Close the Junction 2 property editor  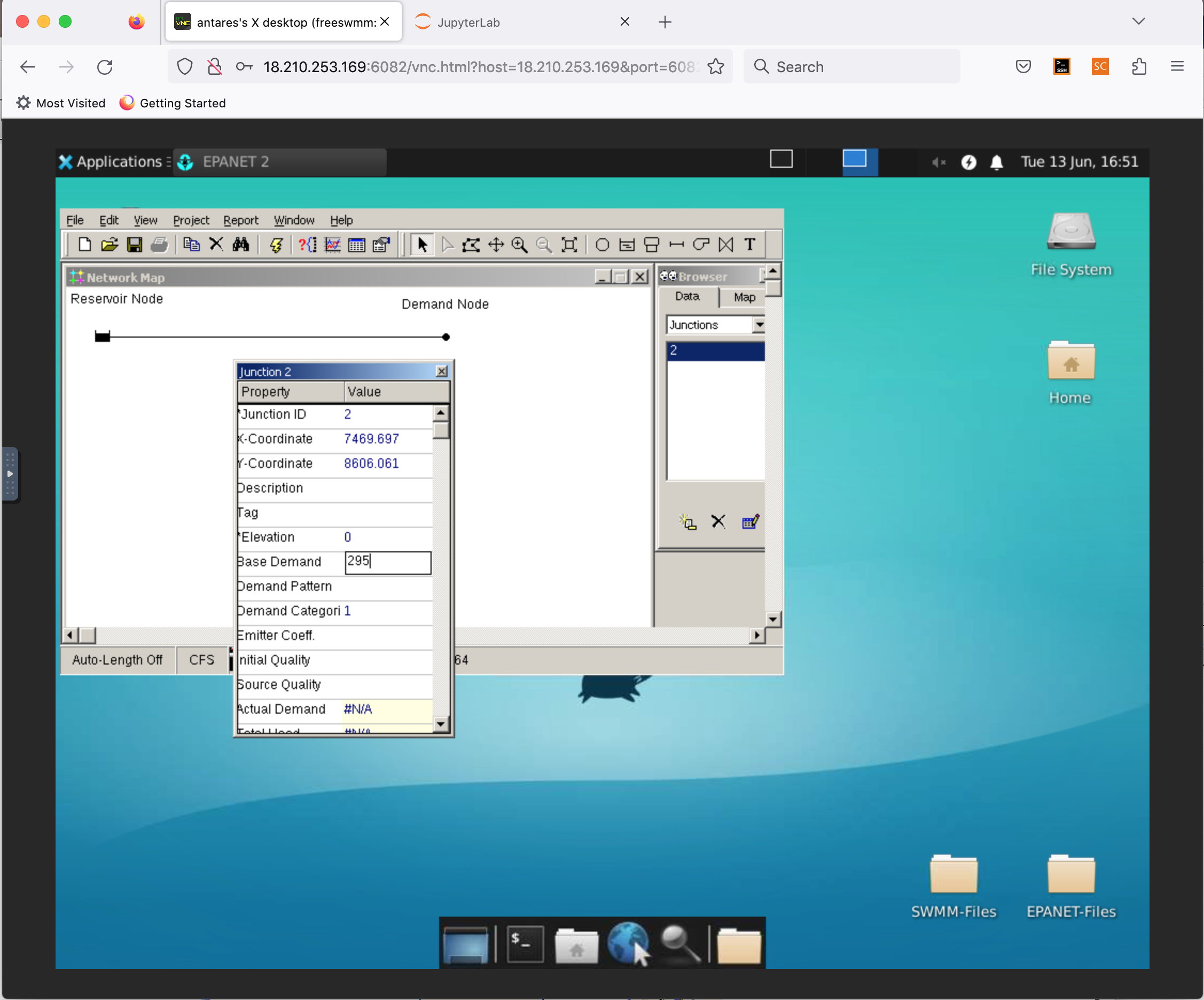click(x=441, y=372)
